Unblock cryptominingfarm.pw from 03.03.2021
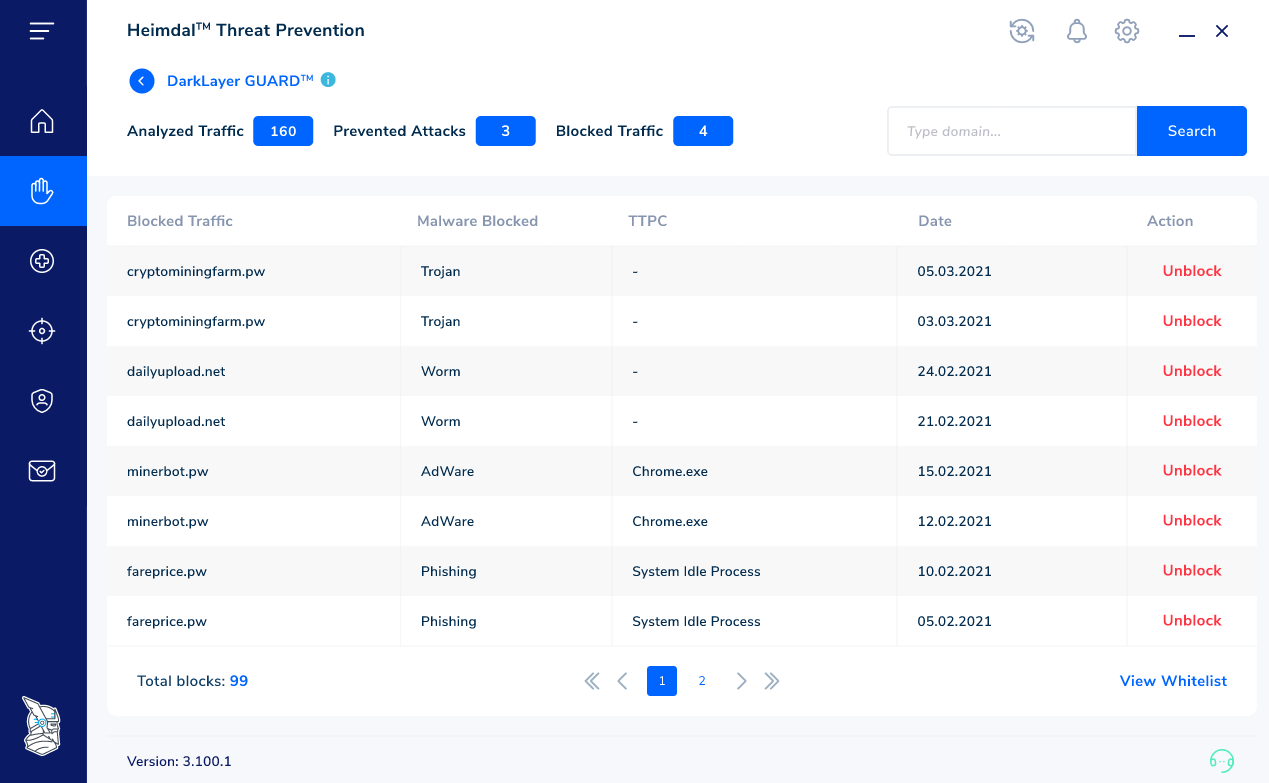Image resolution: width=1269 pixels, height=783 pixels. tap(1192, 321)
